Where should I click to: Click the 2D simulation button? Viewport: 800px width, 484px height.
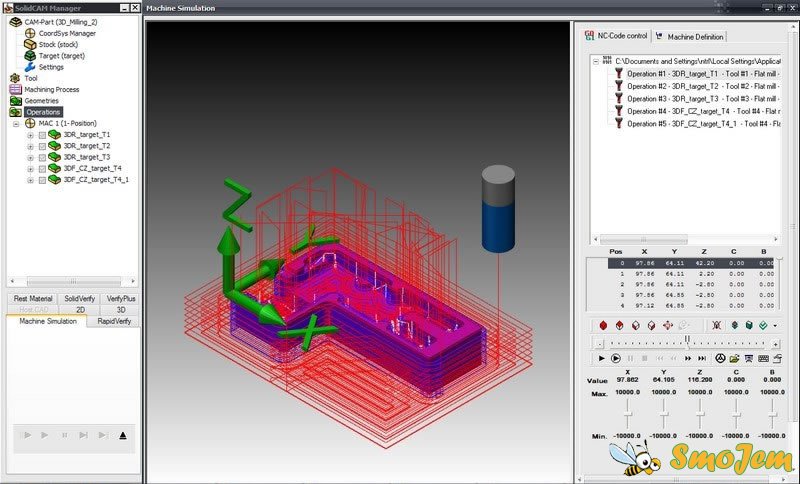(80, 310)
